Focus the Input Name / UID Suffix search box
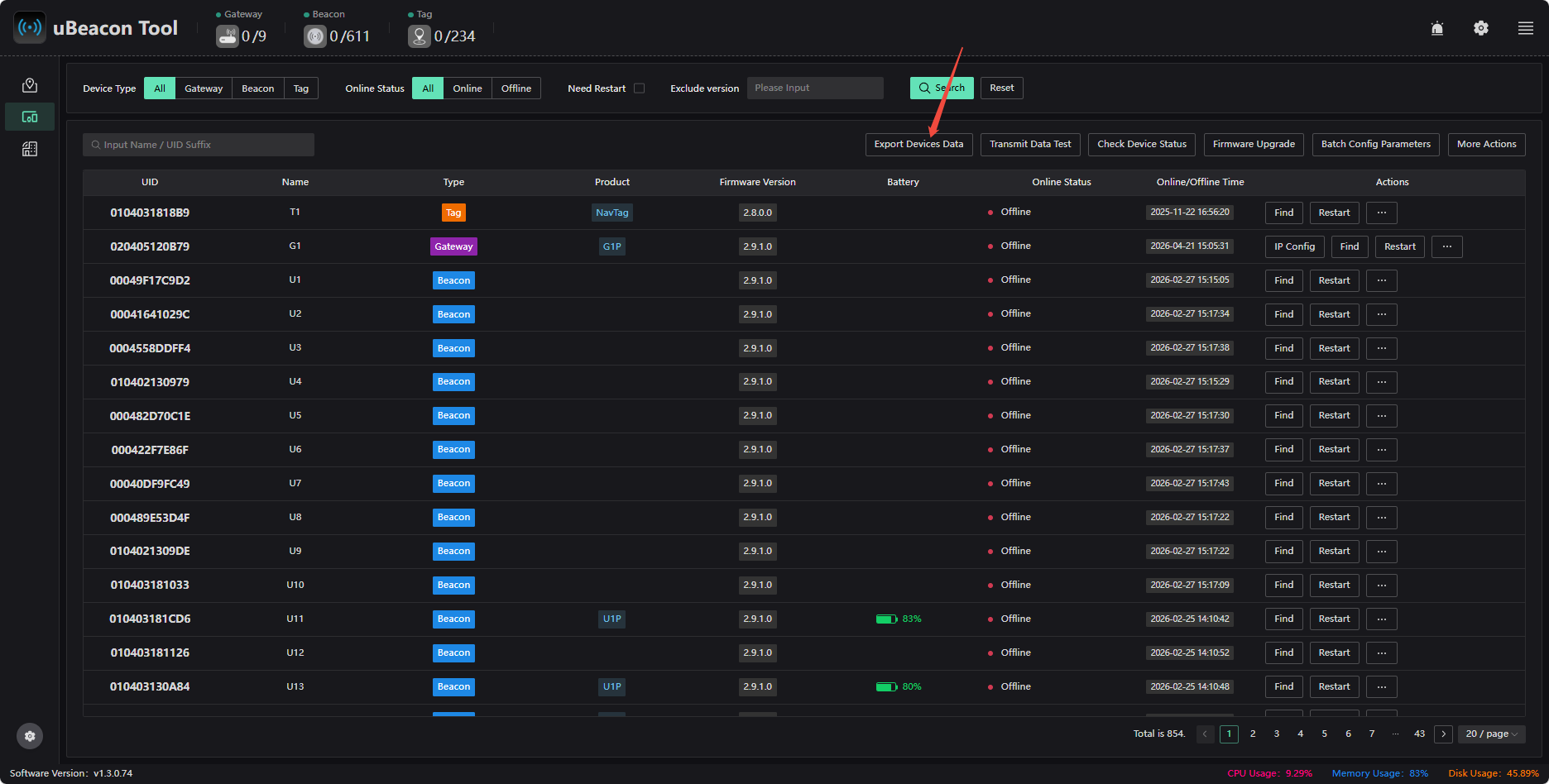This screenshot has height=784, width=1549. tap(199, 145)
